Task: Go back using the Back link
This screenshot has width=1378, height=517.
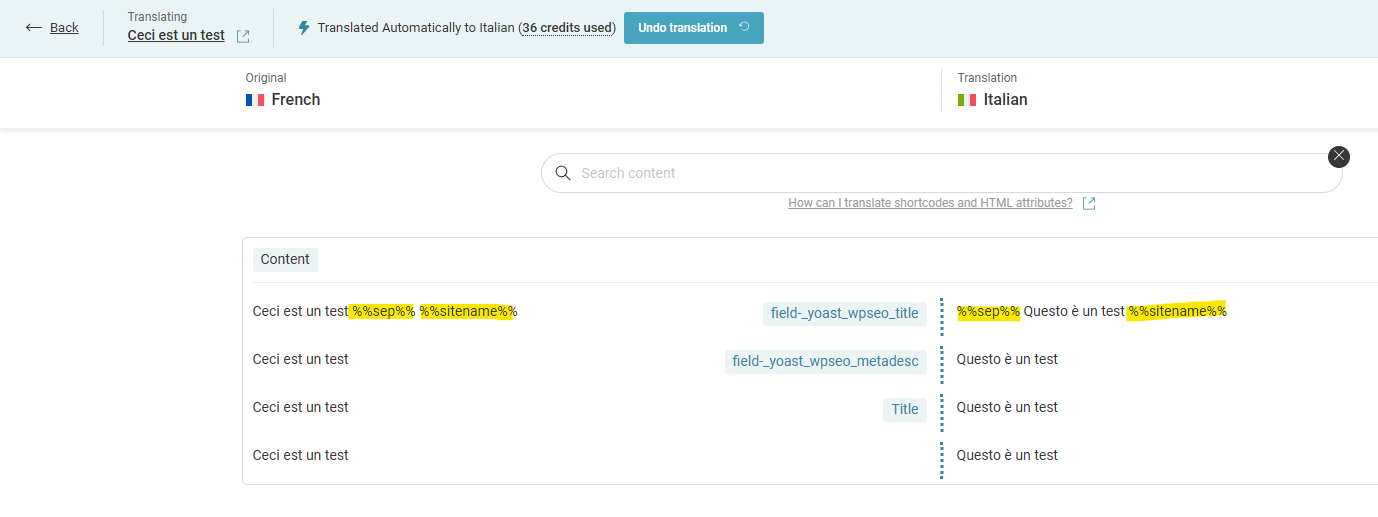Action: click(x=64, y=28)
